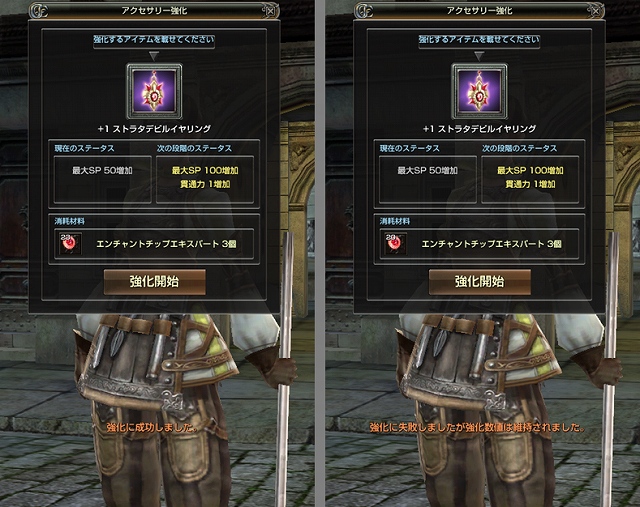Click 強化するアイテムを載せてください prompt in left window
640x507 pixels.
click(154, 40)
